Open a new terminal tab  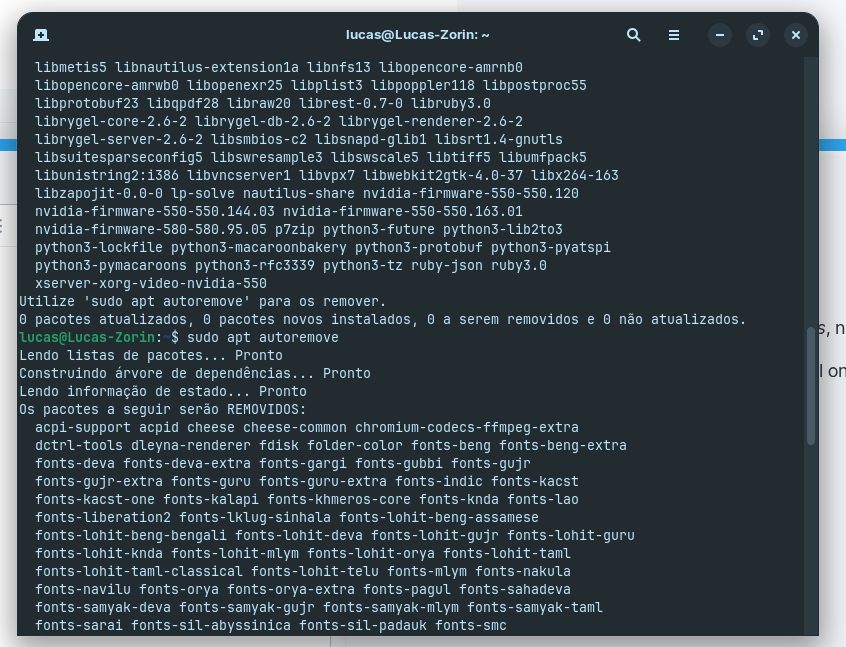[x=41, y=35]
